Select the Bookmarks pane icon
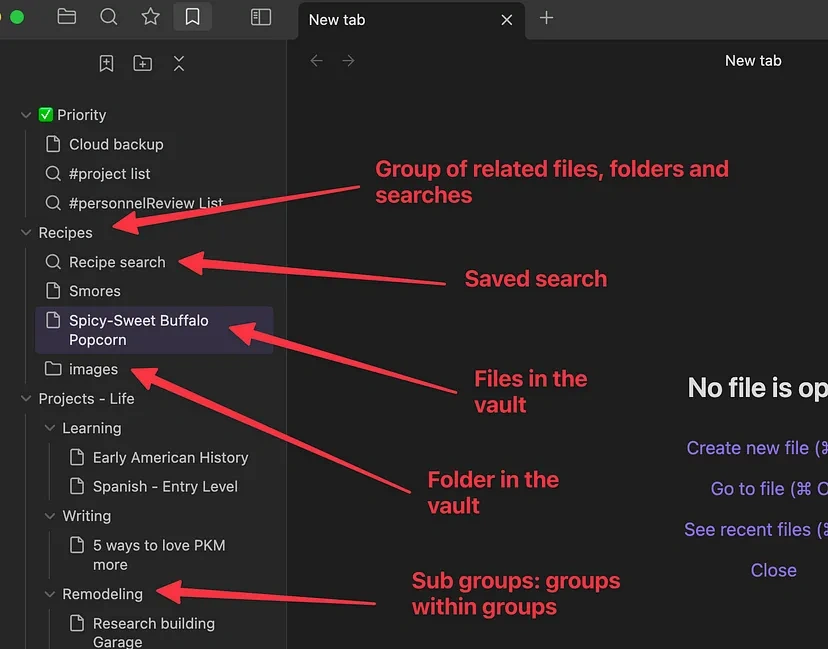Screen dimensions: 828x649 [x=192, y=17]
